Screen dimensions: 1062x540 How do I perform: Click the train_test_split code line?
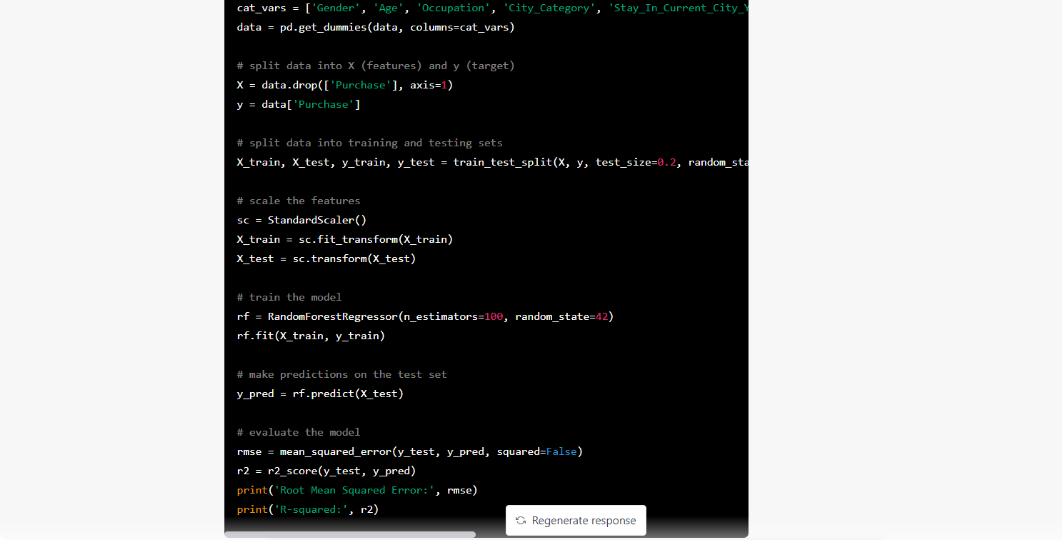[492, 163]
